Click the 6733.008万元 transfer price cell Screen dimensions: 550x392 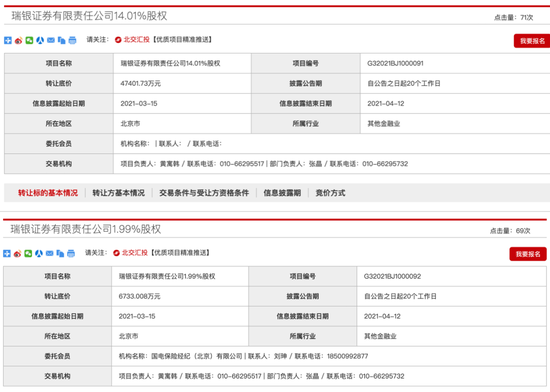click(180, 296)
